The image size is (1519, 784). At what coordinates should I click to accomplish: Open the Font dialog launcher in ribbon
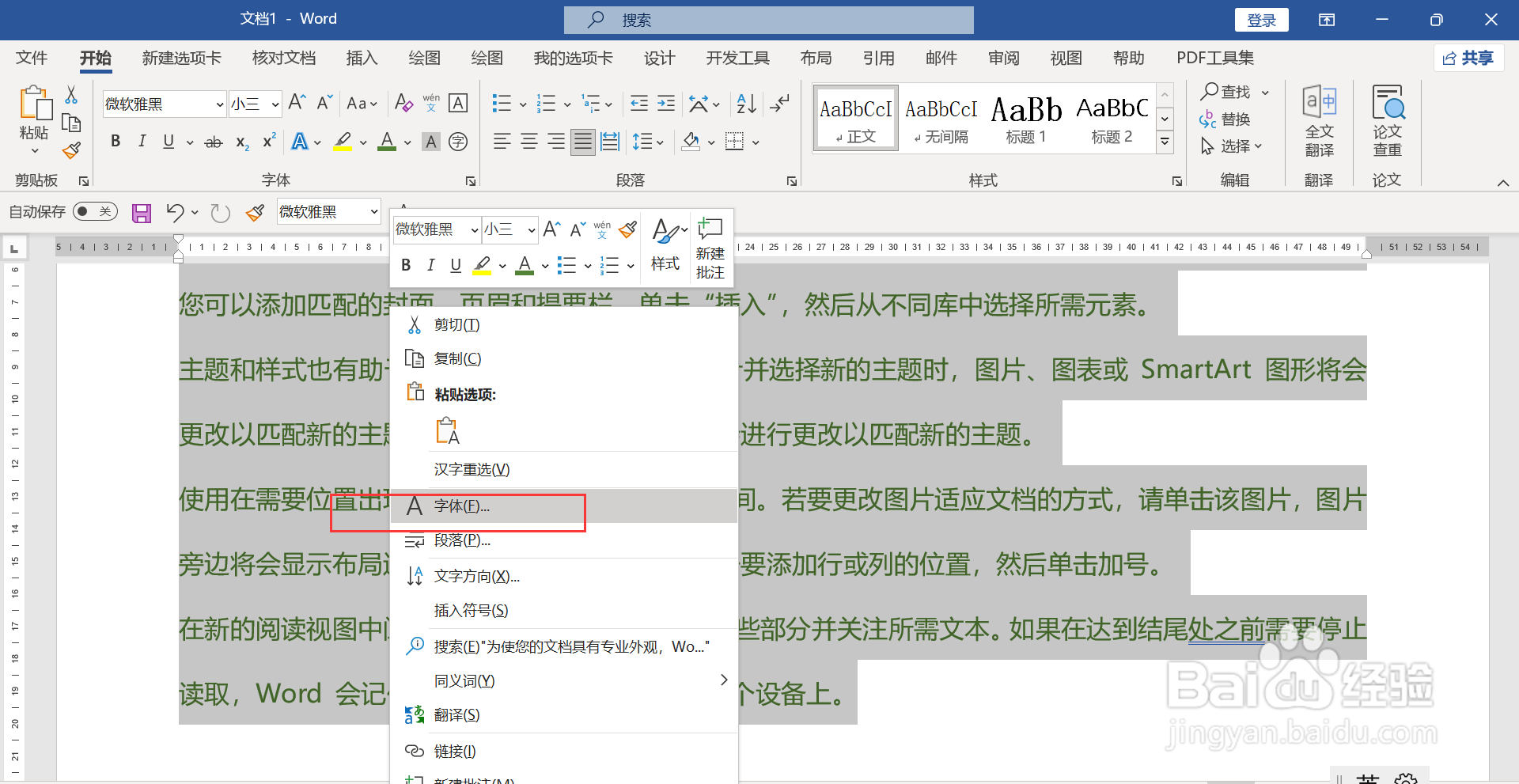(471, 181)
